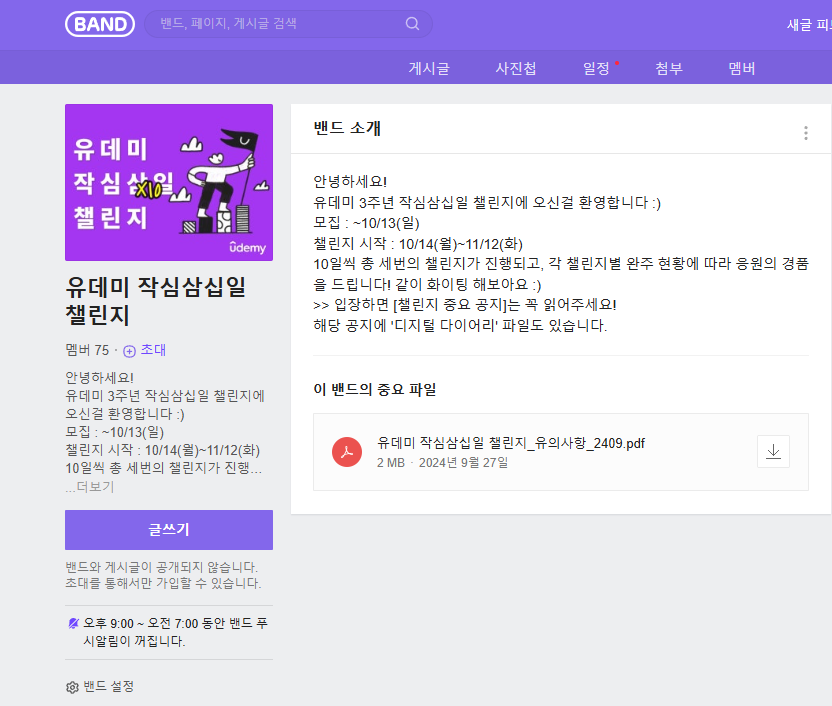The height and width of the screenshot is (706, 832).
Task: Click the 밴드 소개 heading
Action: [347, 128]
